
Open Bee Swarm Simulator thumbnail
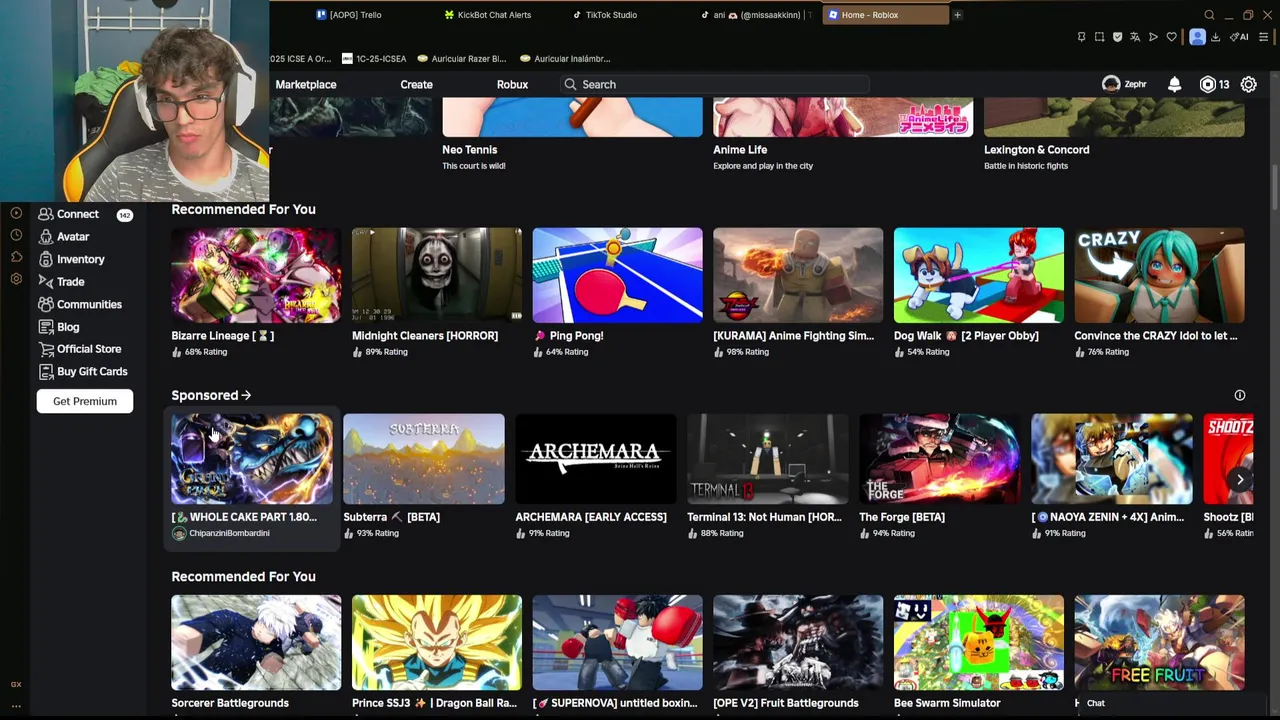click(979, 642)
